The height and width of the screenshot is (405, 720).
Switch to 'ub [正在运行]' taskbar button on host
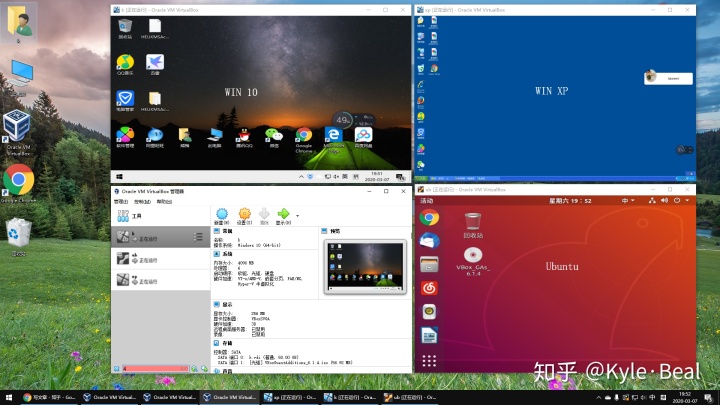coord(410,397)
